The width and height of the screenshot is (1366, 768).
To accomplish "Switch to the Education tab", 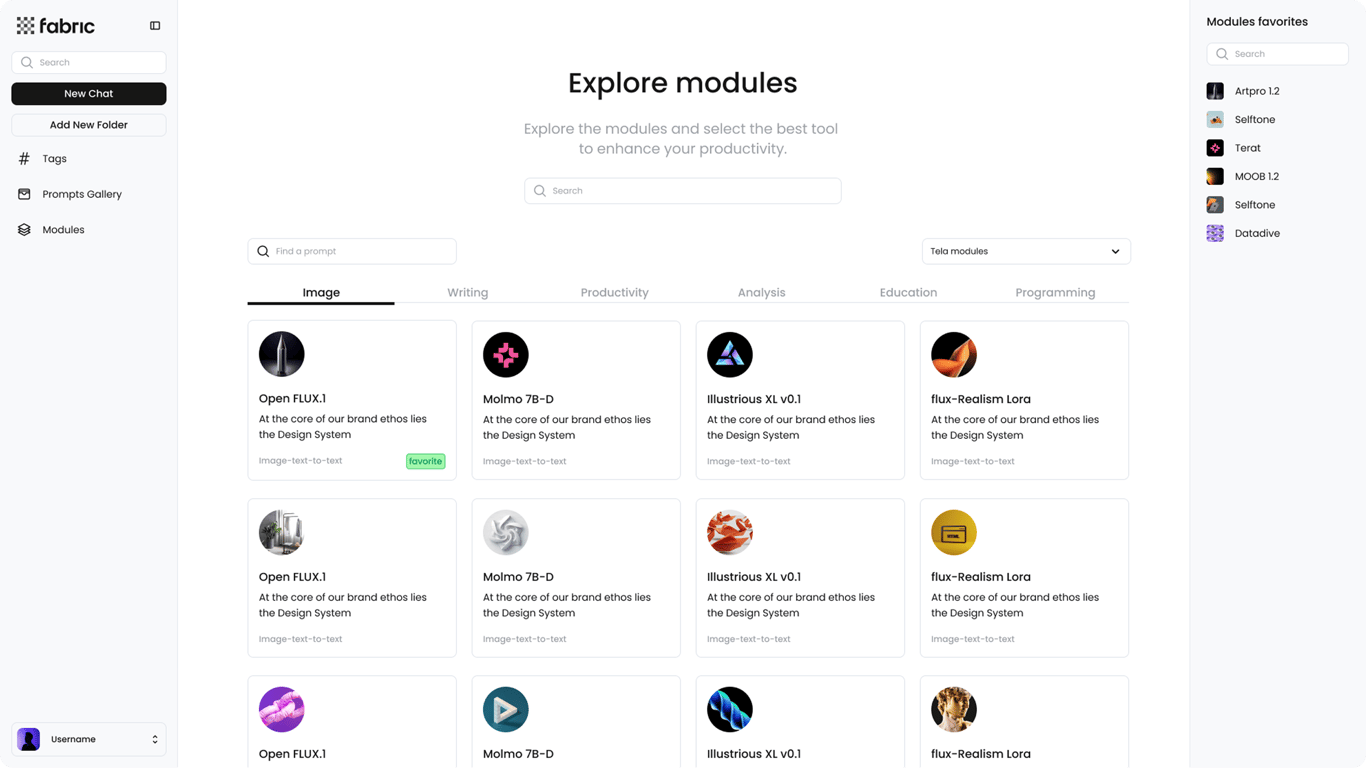I will pyautogui.click(x=908, y=293).
